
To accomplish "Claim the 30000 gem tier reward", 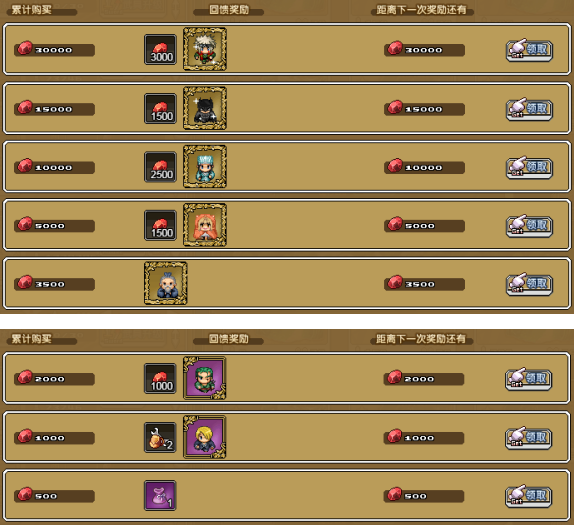I will [x=529, y=50].
